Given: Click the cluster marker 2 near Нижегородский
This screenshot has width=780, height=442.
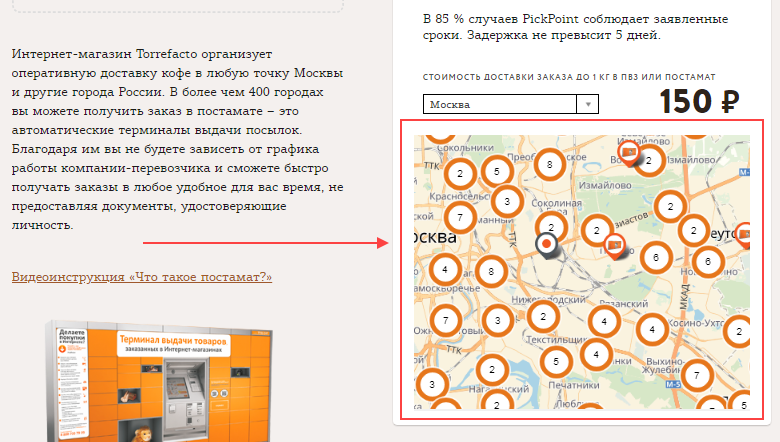Looking at the screenshot, I should tap(542, 317).
